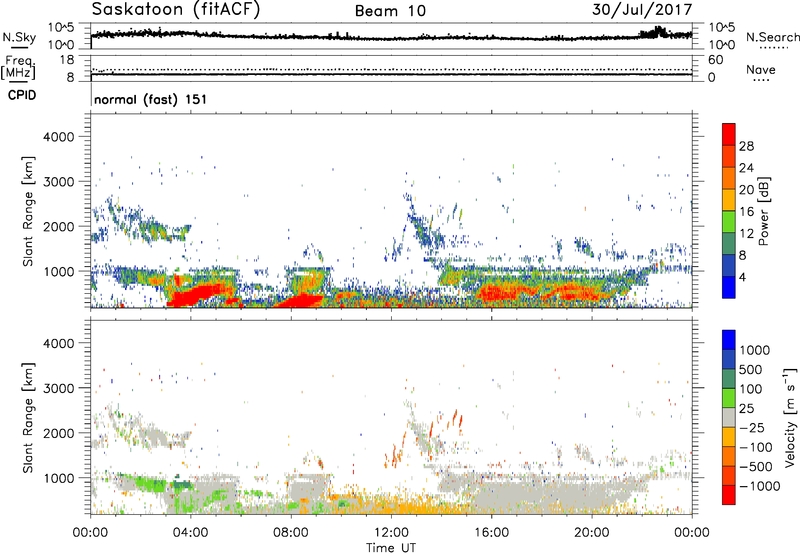Screen dimensions: 800x554
Task: Click the CPID label
Action: [x=22, y=95]
